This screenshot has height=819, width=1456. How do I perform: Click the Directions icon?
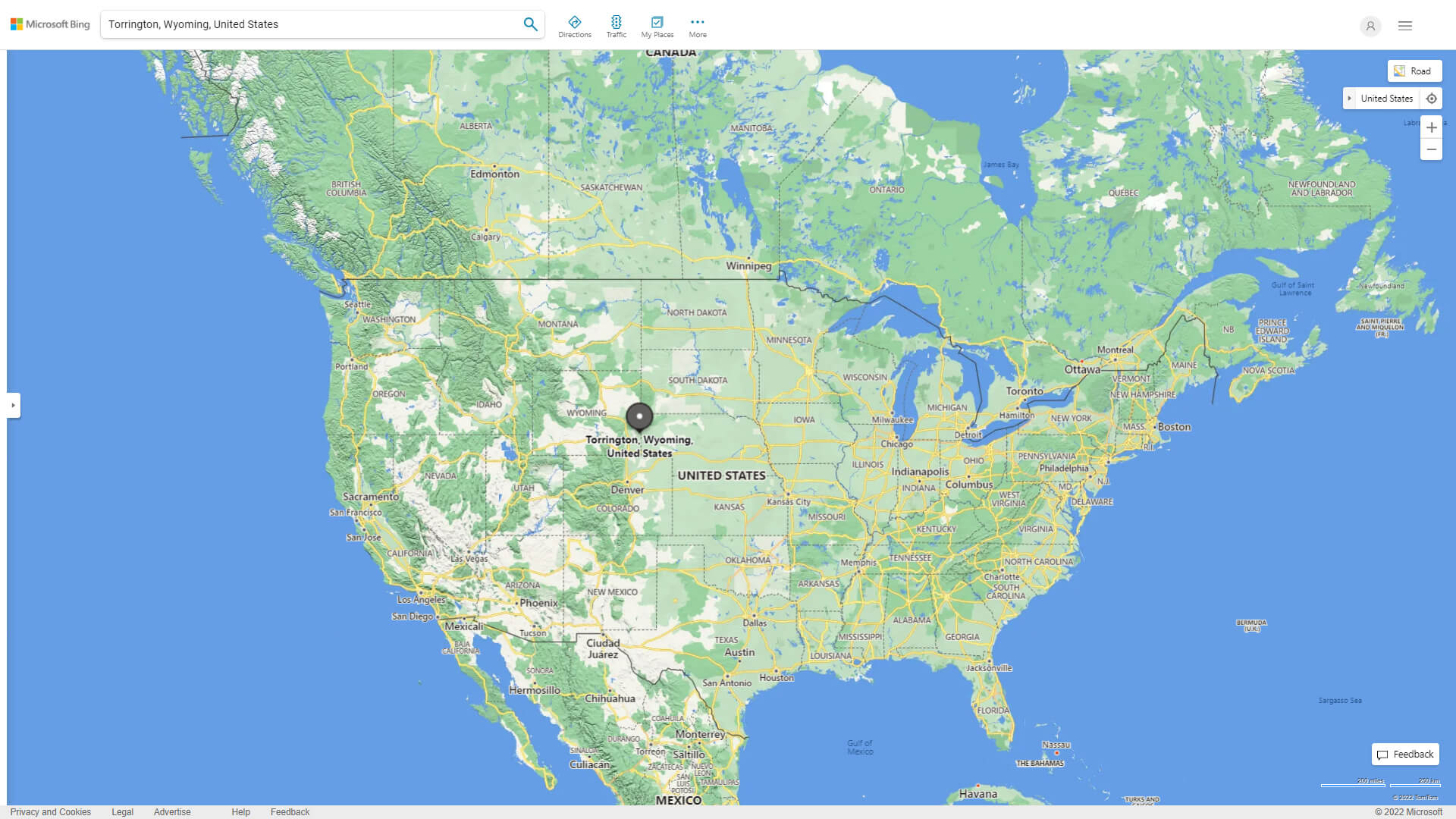[576, 22]
